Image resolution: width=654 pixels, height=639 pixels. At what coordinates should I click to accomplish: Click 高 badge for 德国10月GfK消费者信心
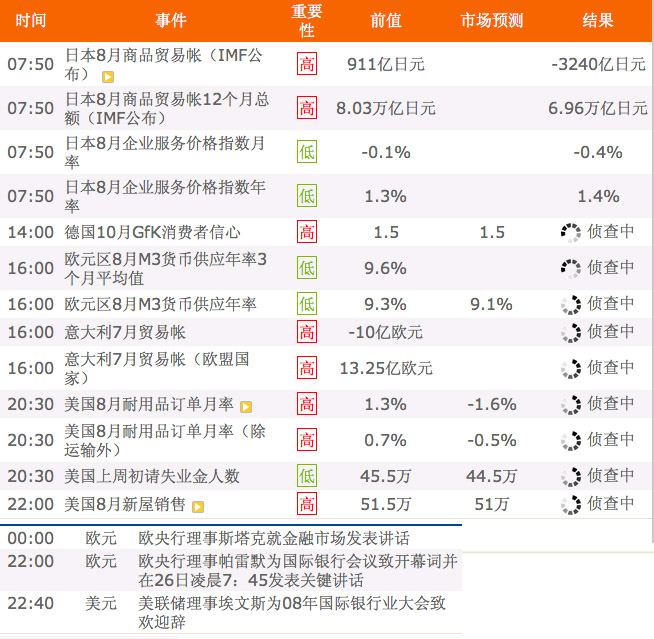pos(307,231)
